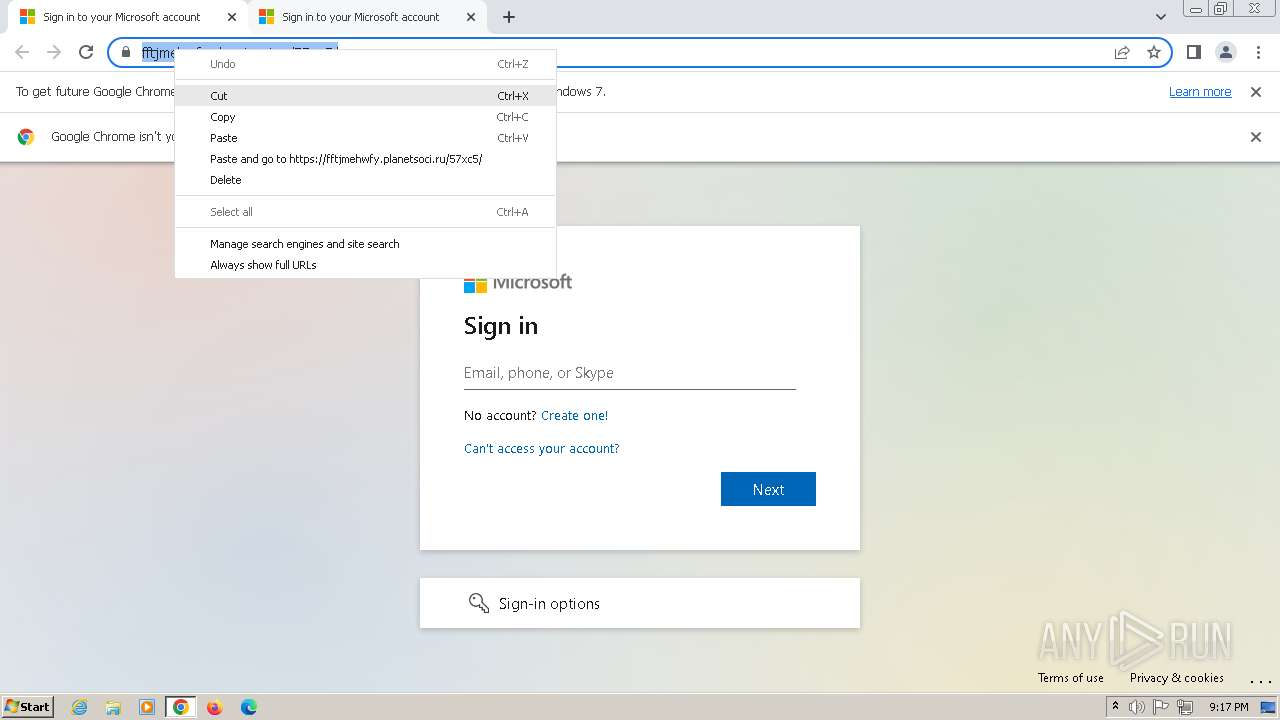Choose Copy in context menu

(x=366, y=117)
